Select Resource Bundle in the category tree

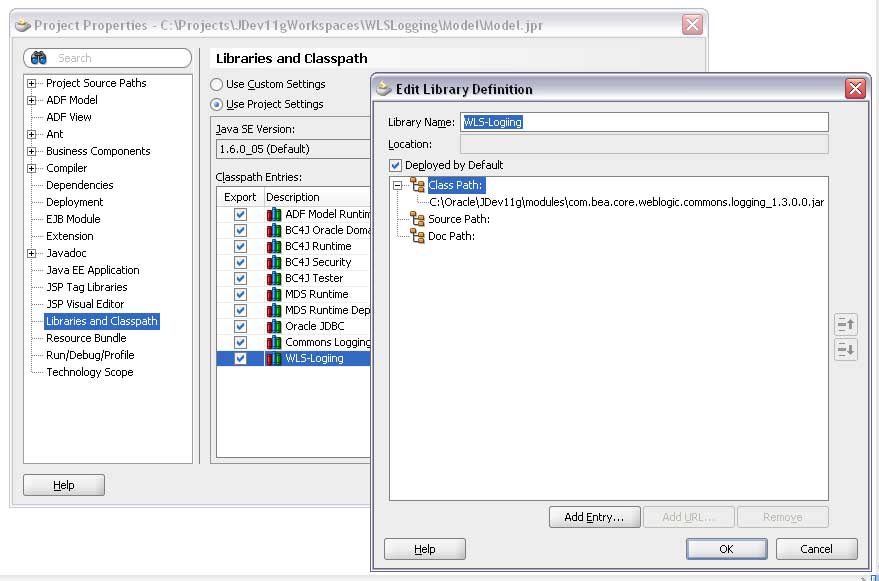[86, 338]
